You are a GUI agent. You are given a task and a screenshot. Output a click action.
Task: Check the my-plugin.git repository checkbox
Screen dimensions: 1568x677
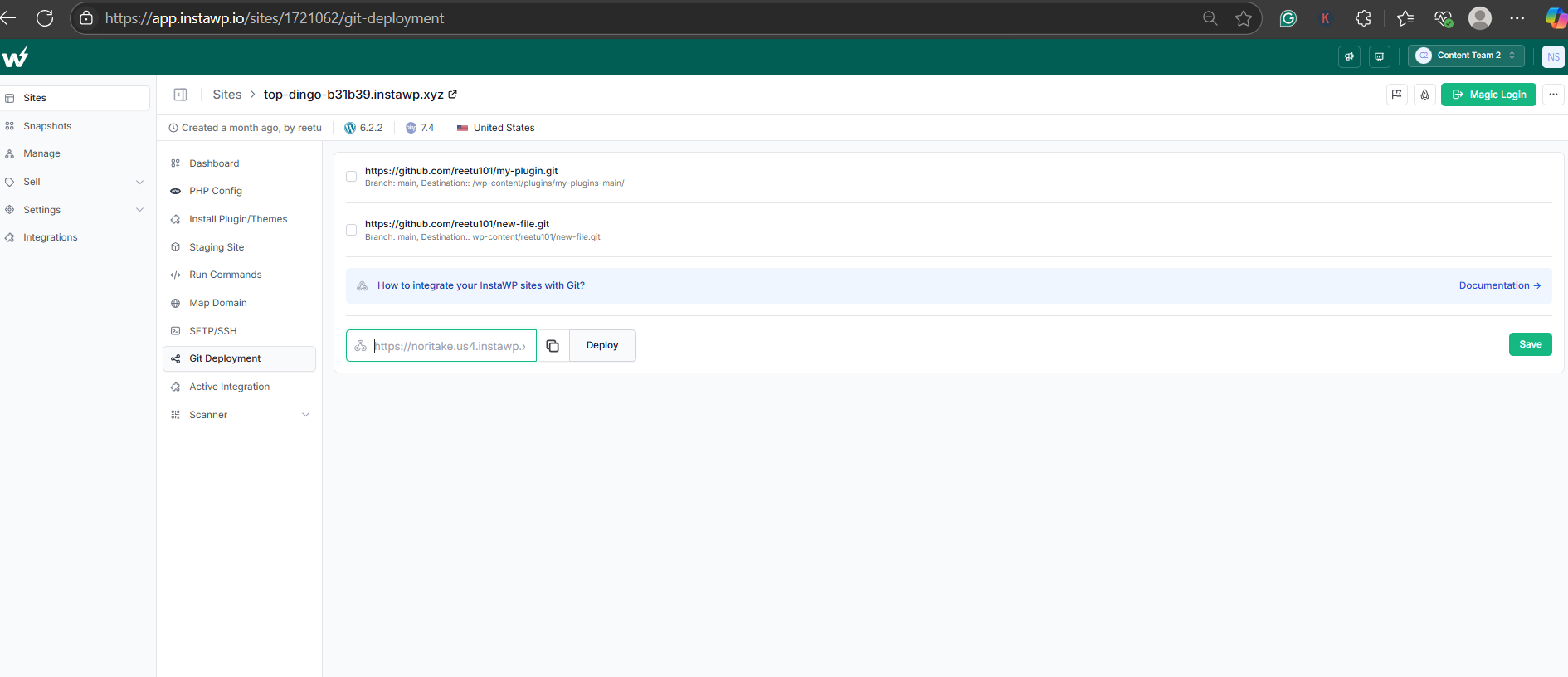351,177
